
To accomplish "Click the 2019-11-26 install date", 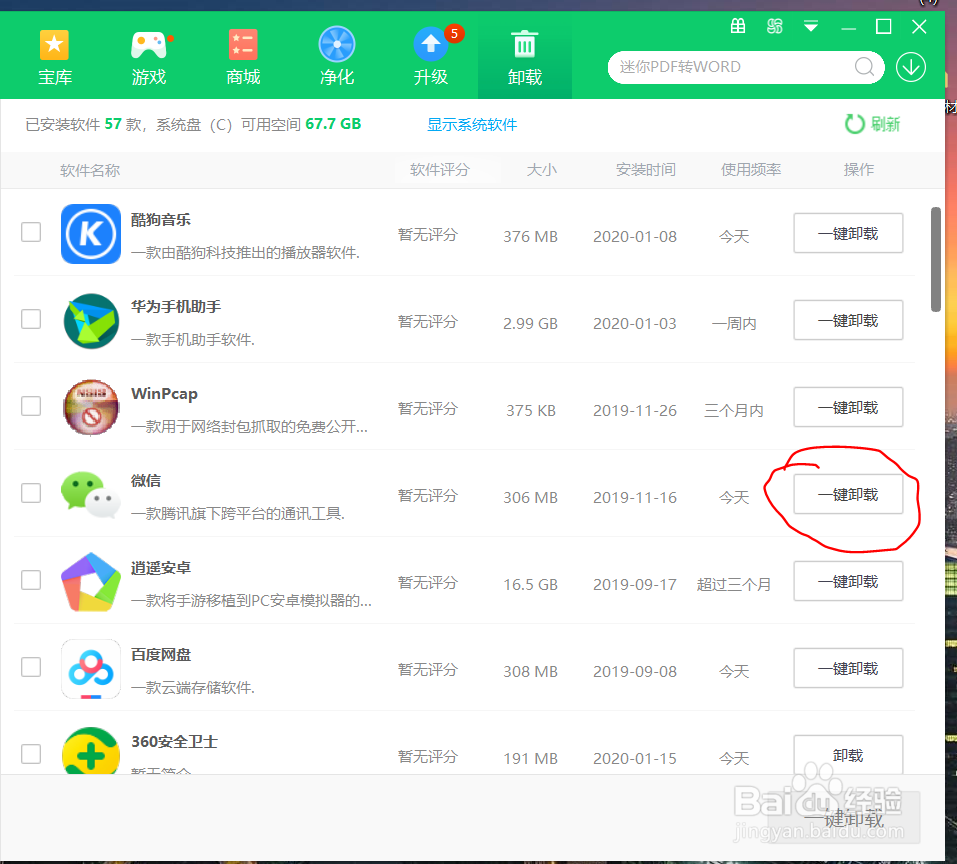I will pos(635,411).
